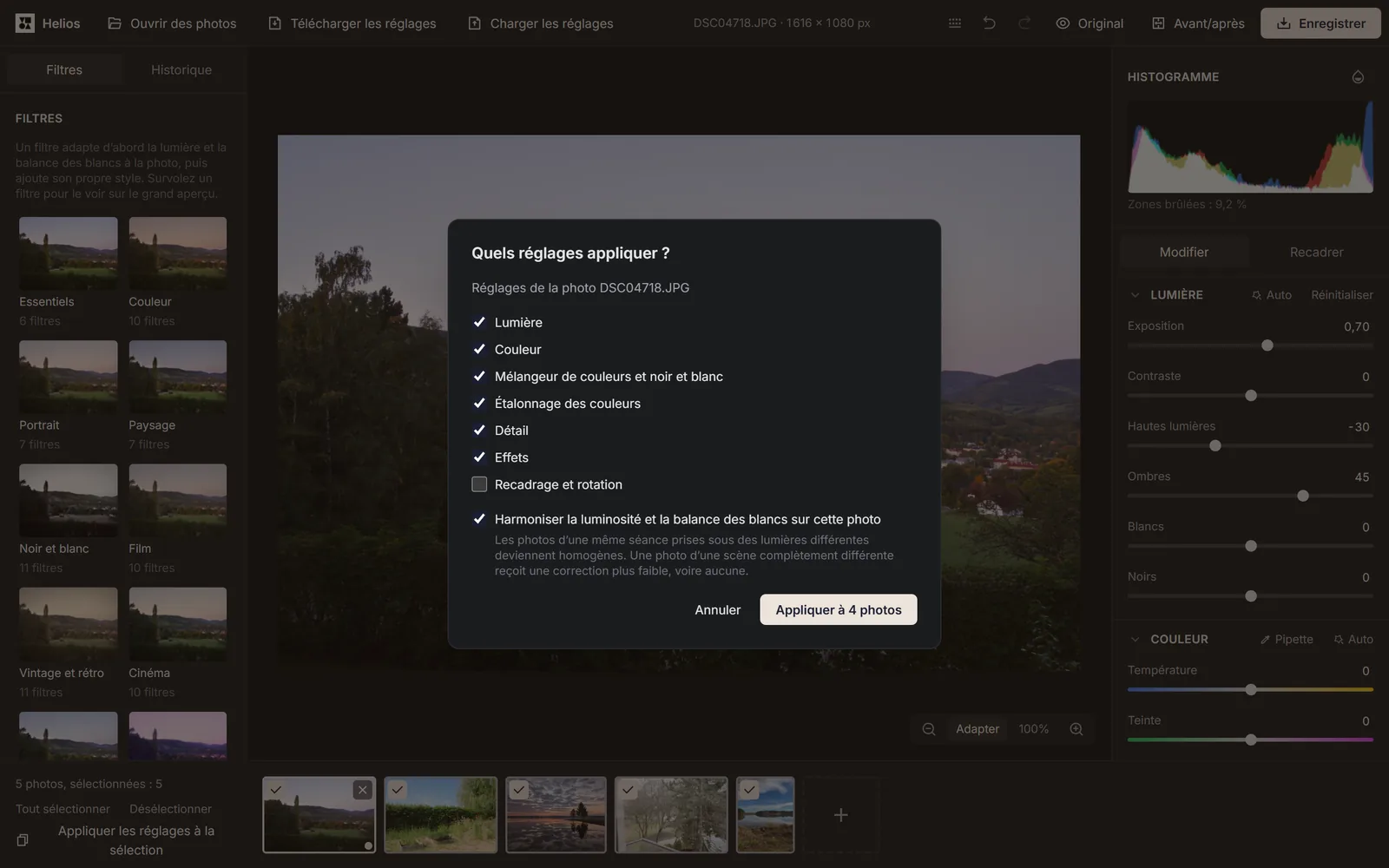Open the Recadrer tab
The image size is (1389, 868).
[1316, 252]
